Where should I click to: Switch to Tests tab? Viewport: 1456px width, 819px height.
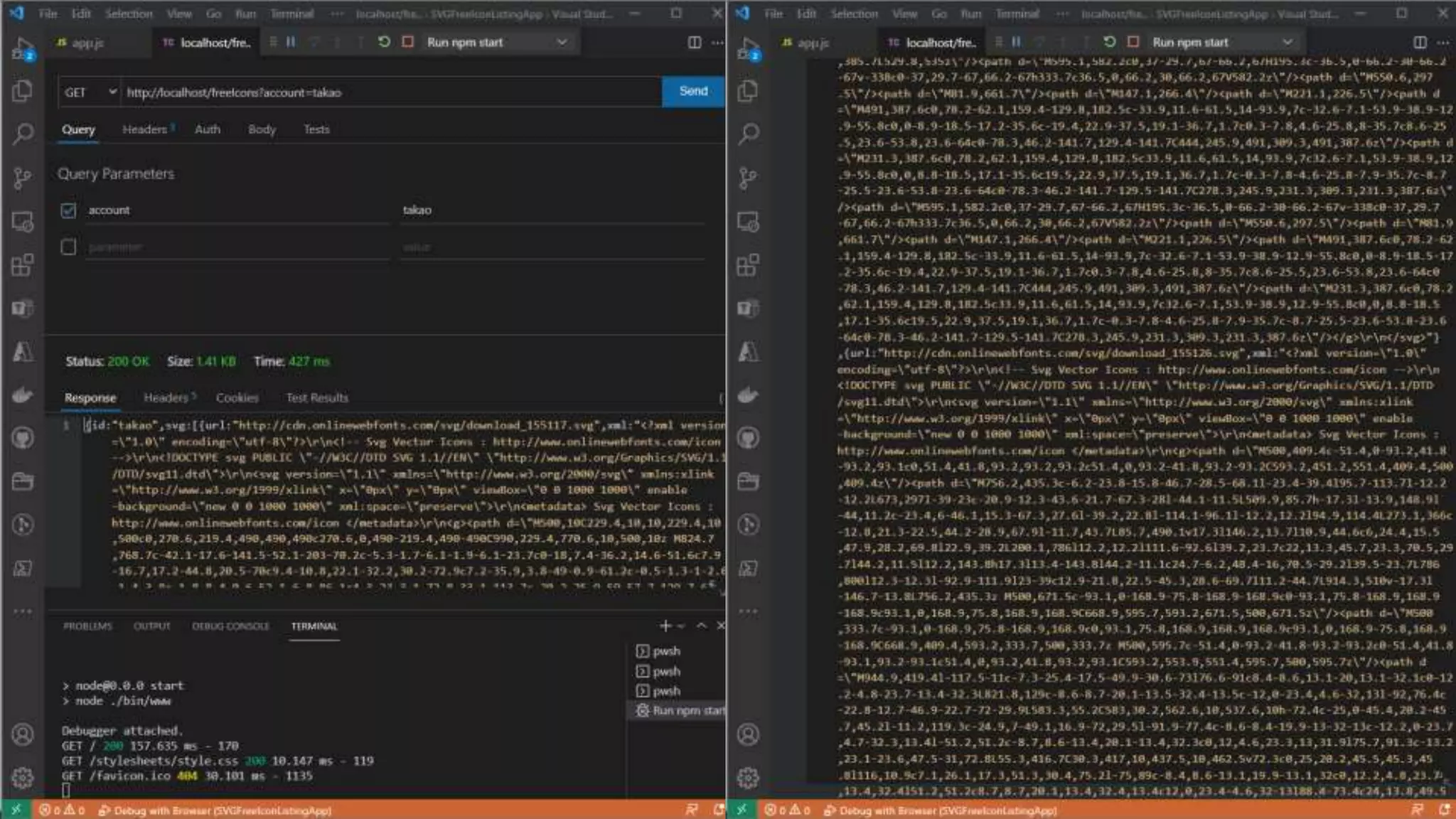point(316,129)
